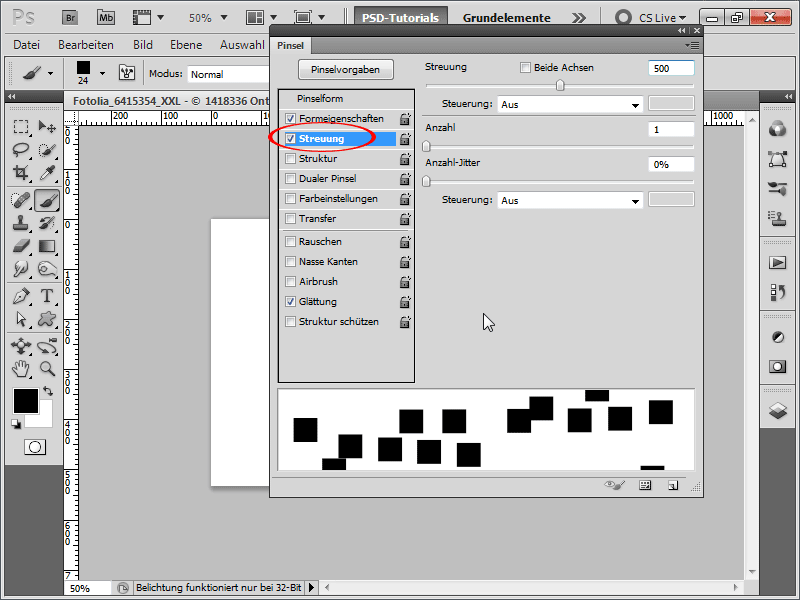Screen dimensions: 800x600
Task: Toggle the Brush panel button in options bar
Action: tap(127, 73)
